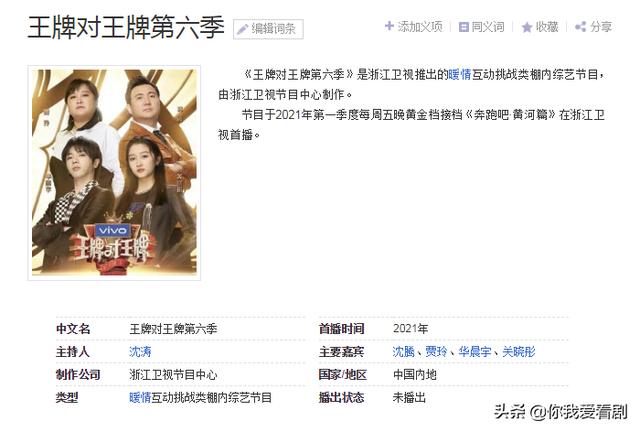Image resolution: width=640 pixels, height=432 pixels.
Task: Open guest link 关晓彤
Action: (x=518, y=352)
